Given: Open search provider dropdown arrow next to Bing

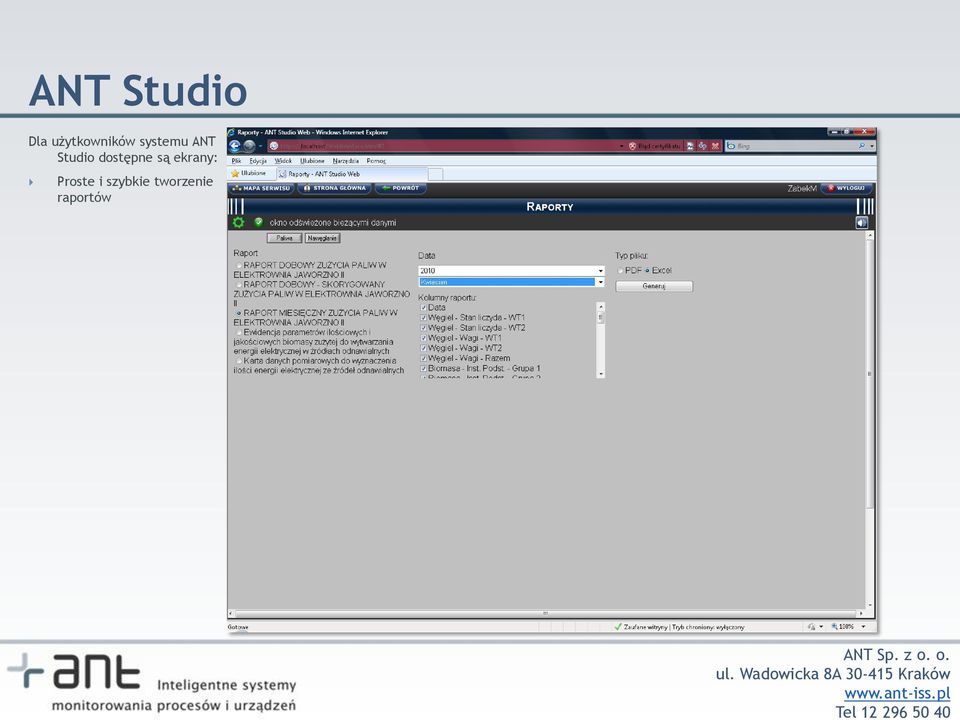Looking at the screenshot, I should (872, 146).
